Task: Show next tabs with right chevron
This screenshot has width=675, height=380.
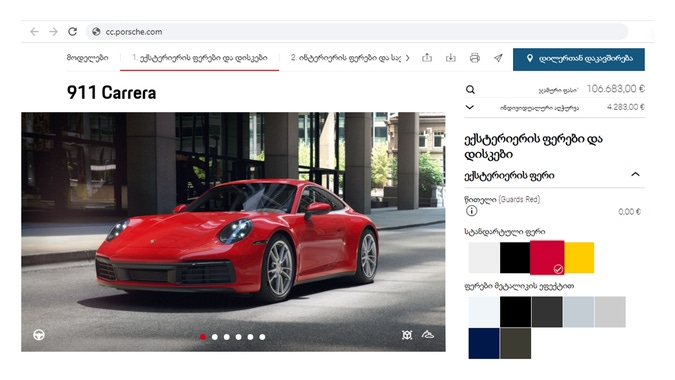Action: [x=408, y=58]
